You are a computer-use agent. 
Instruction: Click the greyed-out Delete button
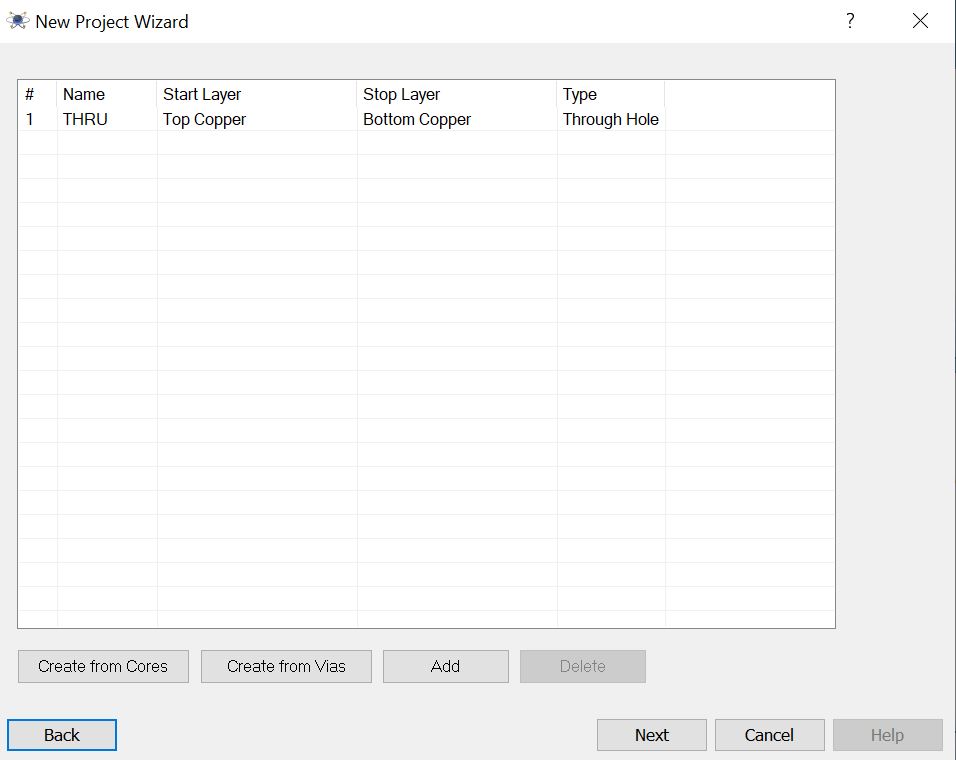(582, 666)
